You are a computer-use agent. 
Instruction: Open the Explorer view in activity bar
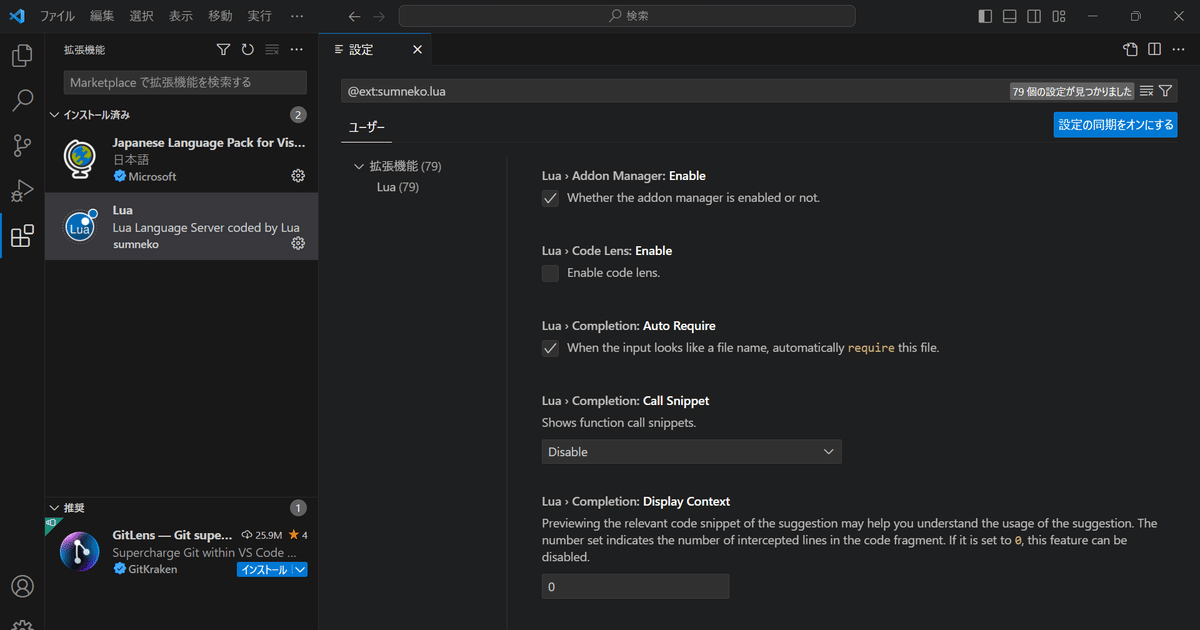click(22, 55)
